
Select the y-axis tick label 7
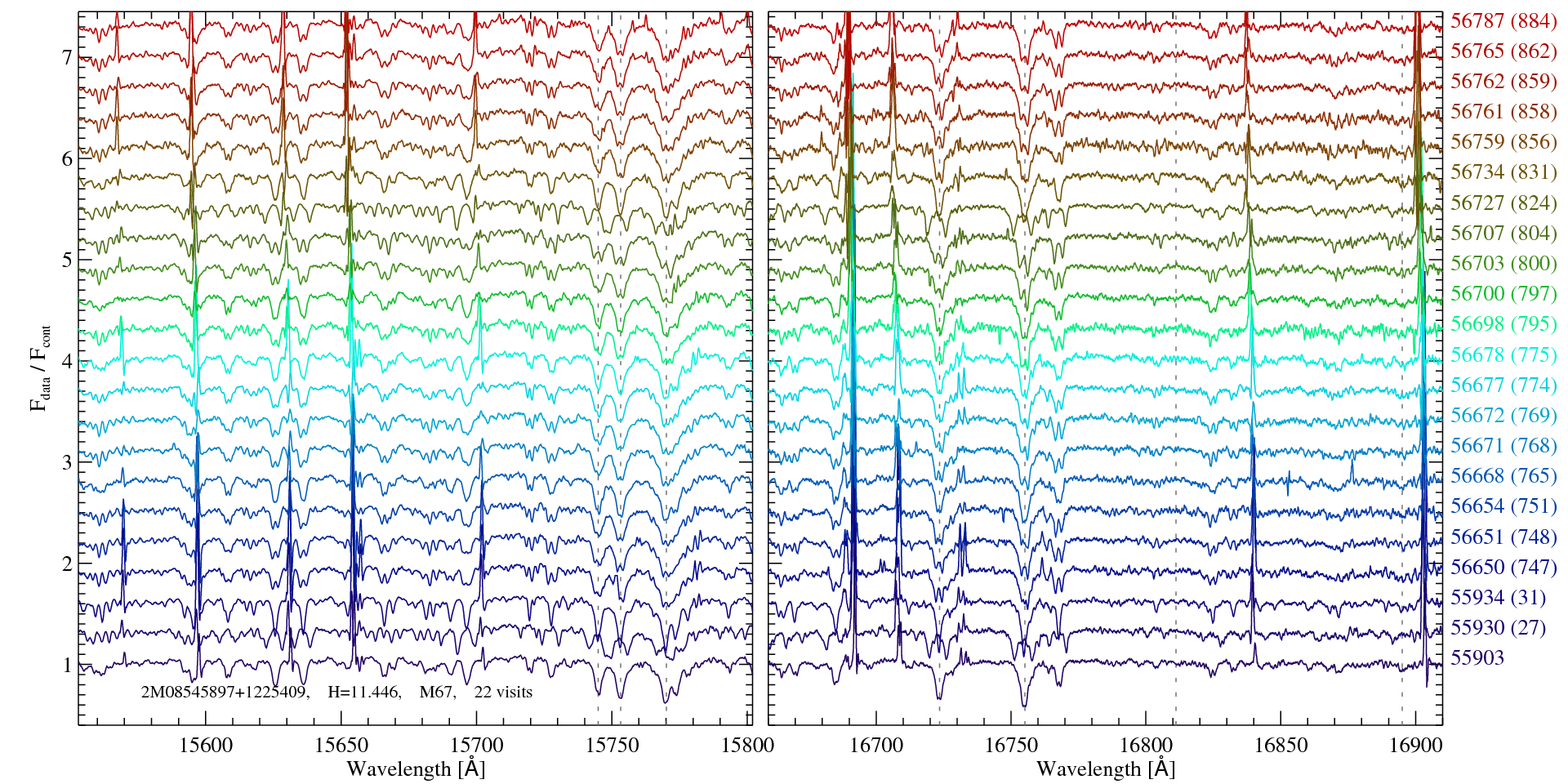pyautogui.click(x=67, y=57)
